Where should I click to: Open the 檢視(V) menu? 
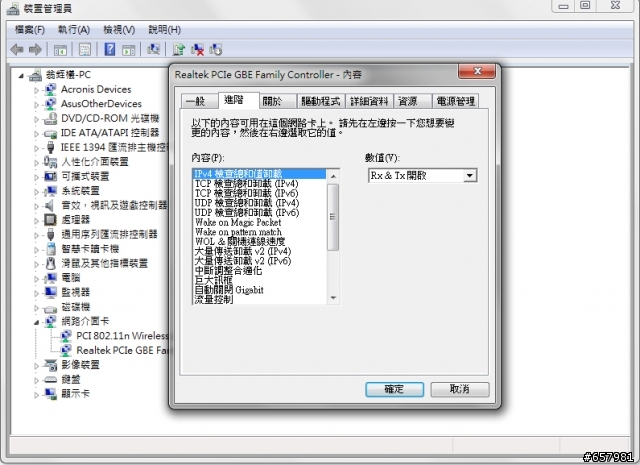(x=119, y=30)
